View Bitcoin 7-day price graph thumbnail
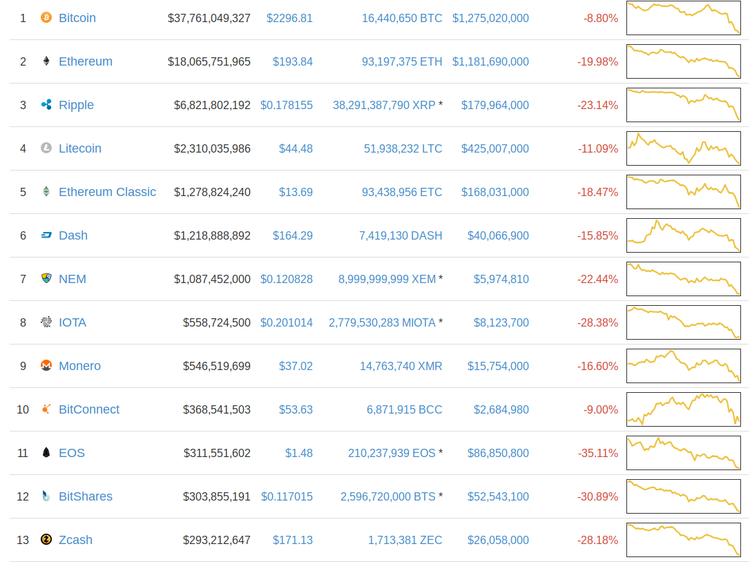 click(684, 18)
